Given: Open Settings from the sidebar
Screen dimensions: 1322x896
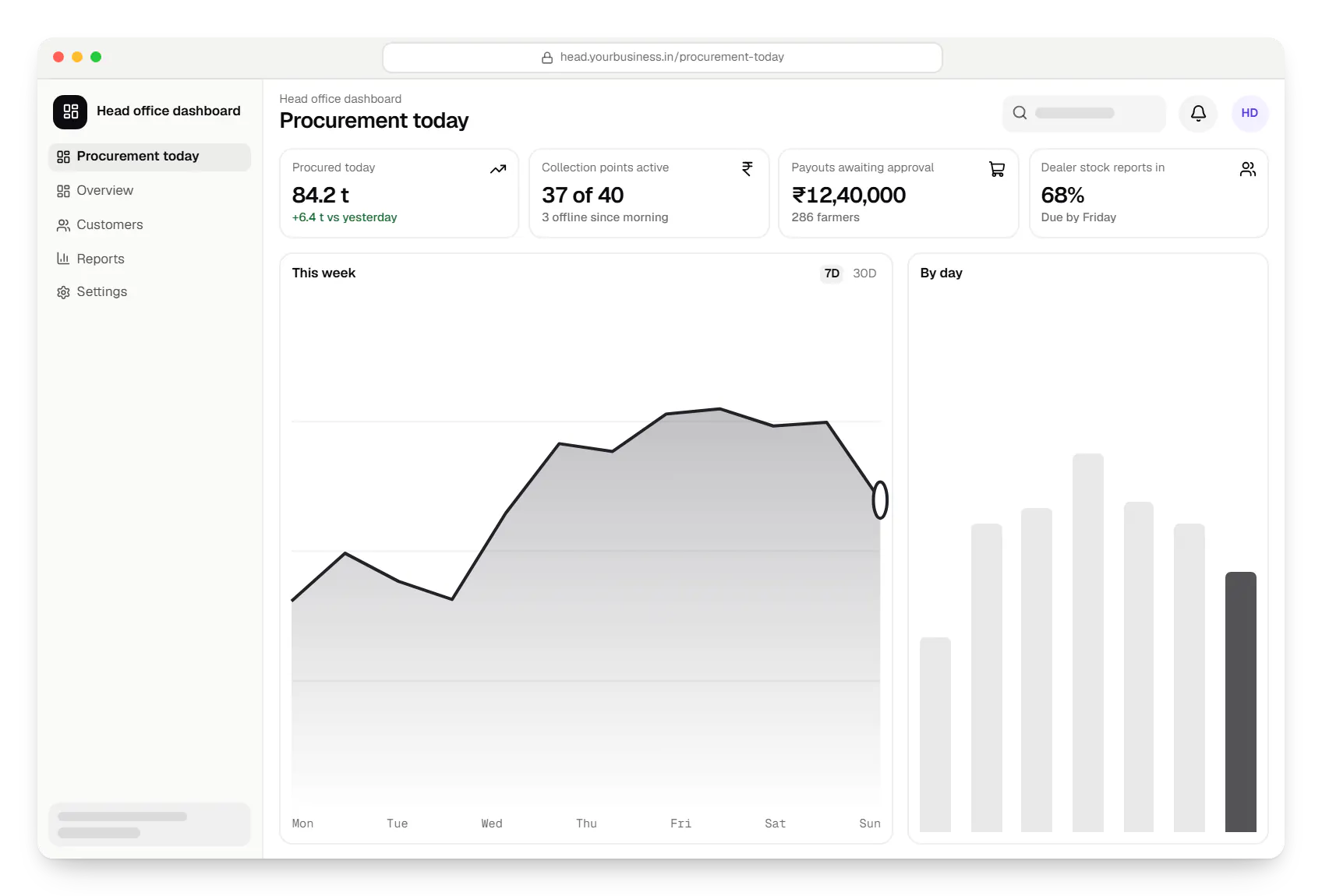Looking at the screenshot, I should point(150,292).
